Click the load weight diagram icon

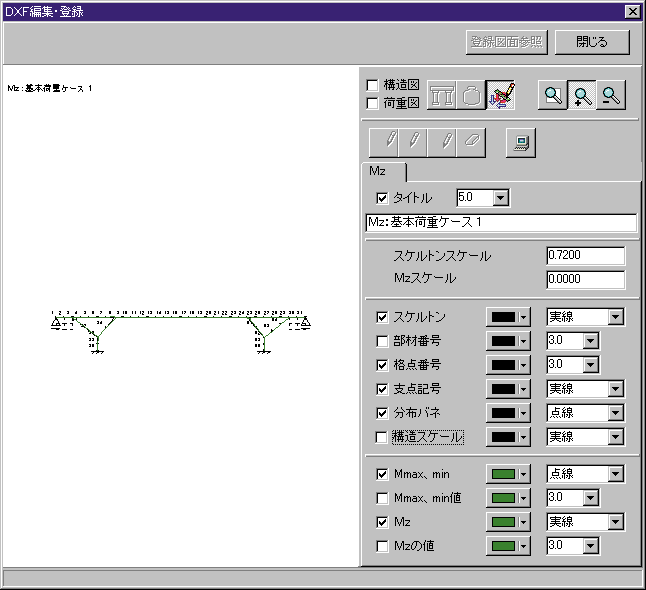pyautogui.click(x=473, y=95)
